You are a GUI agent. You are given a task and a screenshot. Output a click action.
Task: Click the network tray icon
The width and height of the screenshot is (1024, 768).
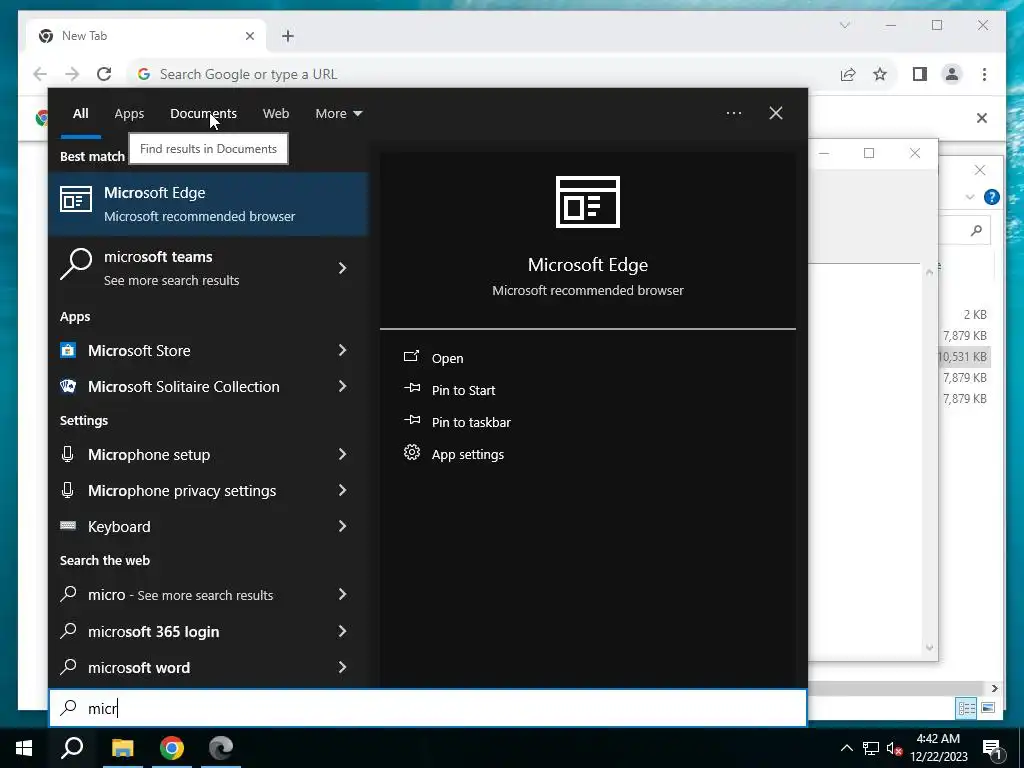[871, 748]
